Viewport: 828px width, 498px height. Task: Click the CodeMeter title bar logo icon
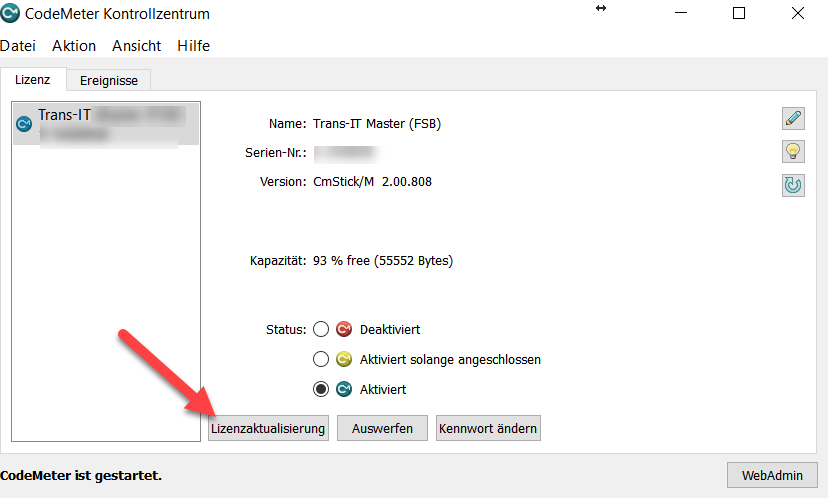tap(10, 13)
